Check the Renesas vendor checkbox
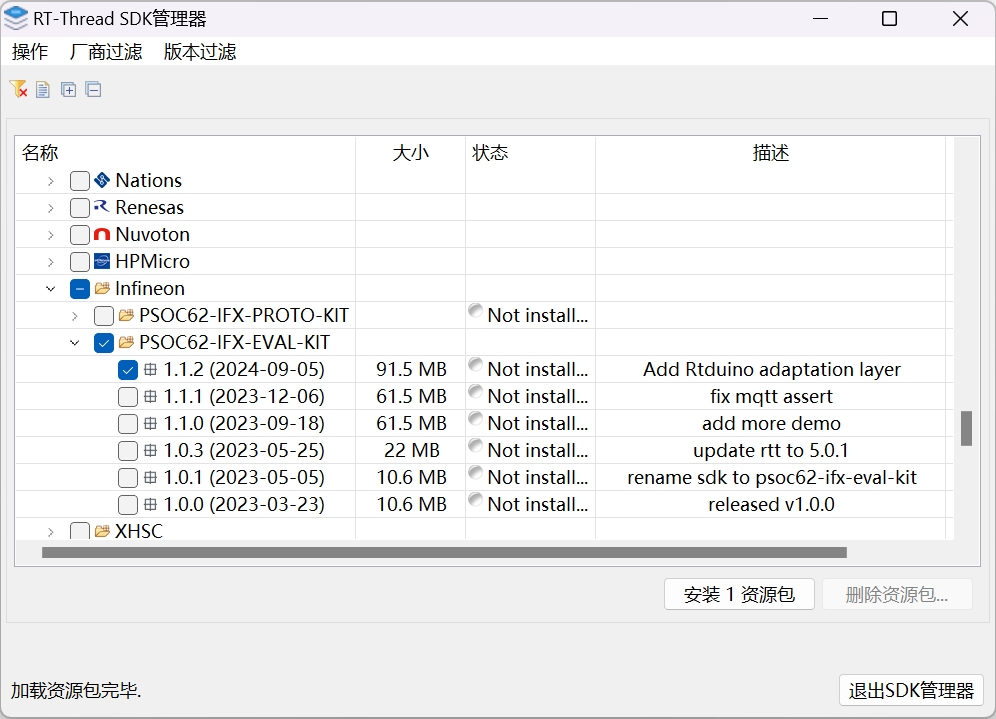The width and height of the screenshot is (996, 719). [79, 208]
